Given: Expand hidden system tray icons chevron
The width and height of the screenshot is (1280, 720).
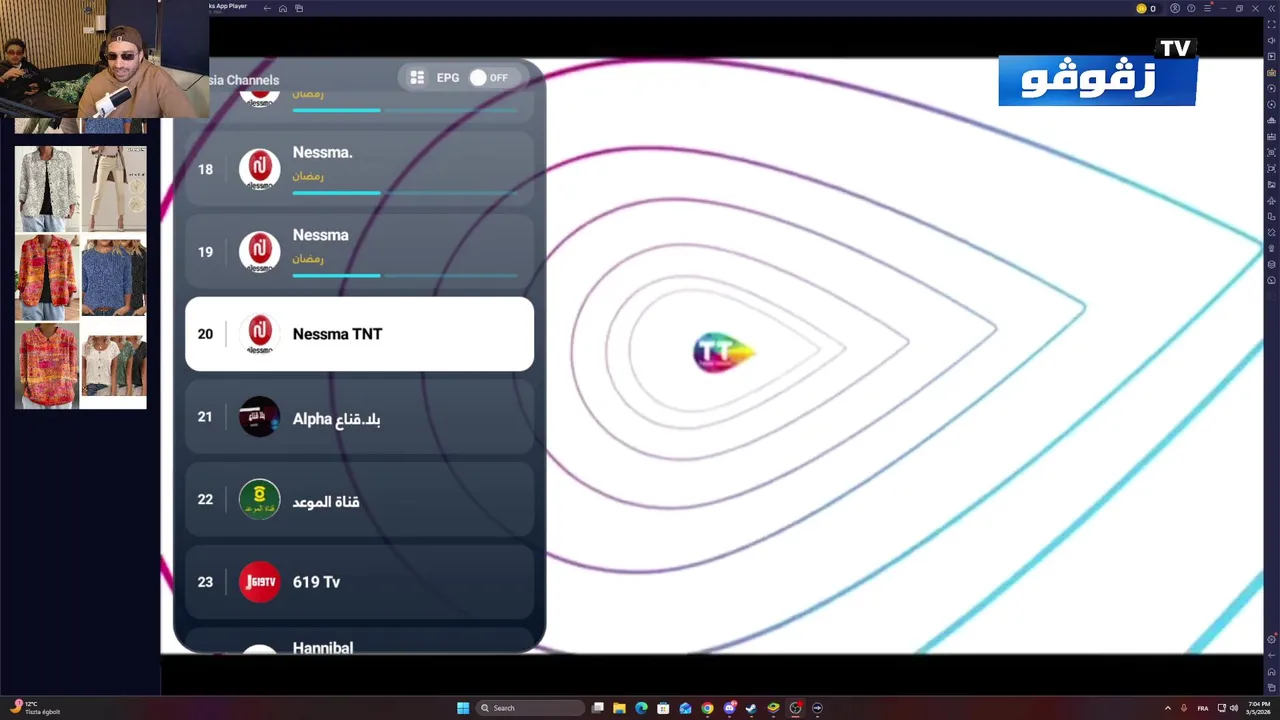Looking at the screenshot, I should pos(1167,708).
